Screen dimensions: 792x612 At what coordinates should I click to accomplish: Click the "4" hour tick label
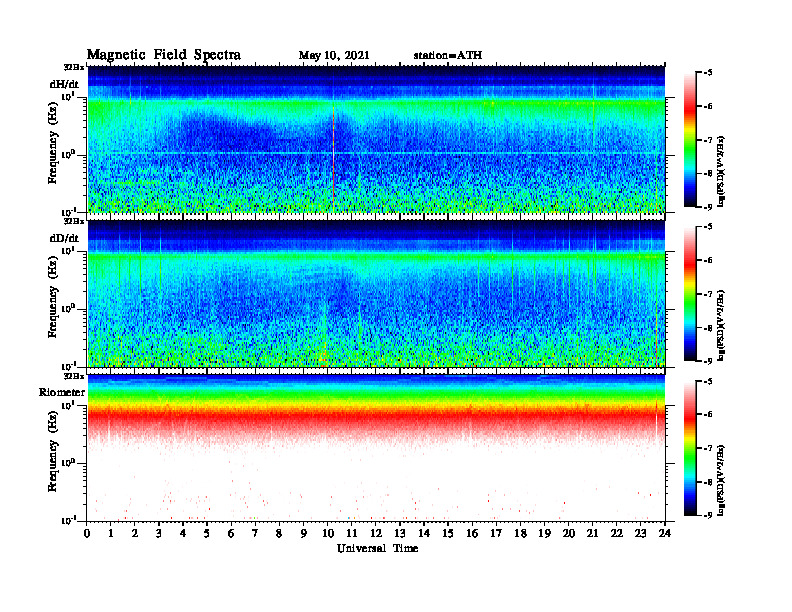pyautogui.click(x=183, y=533)
